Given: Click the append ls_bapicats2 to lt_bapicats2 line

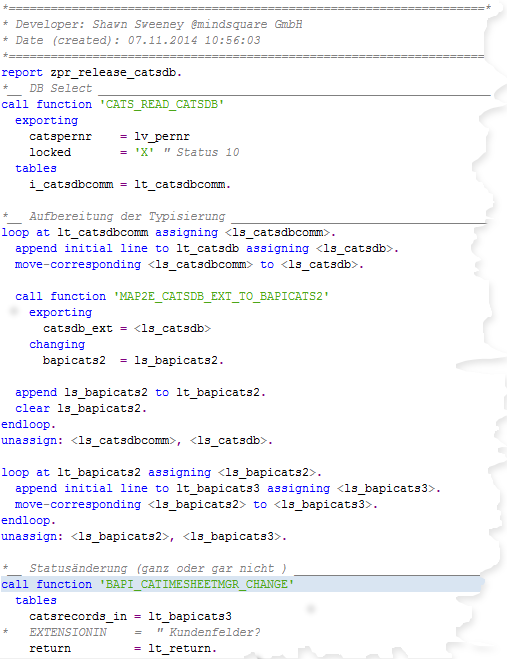Looking at the screenshot, I should tap(140, 393).
